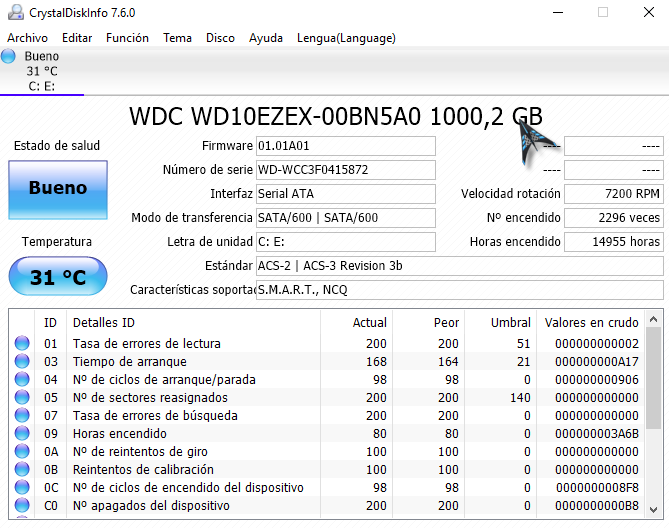Image resolution: width=669 pixels, height=528 pixels.
Task: Open the Archivo menu
Action: click(27, 38)
